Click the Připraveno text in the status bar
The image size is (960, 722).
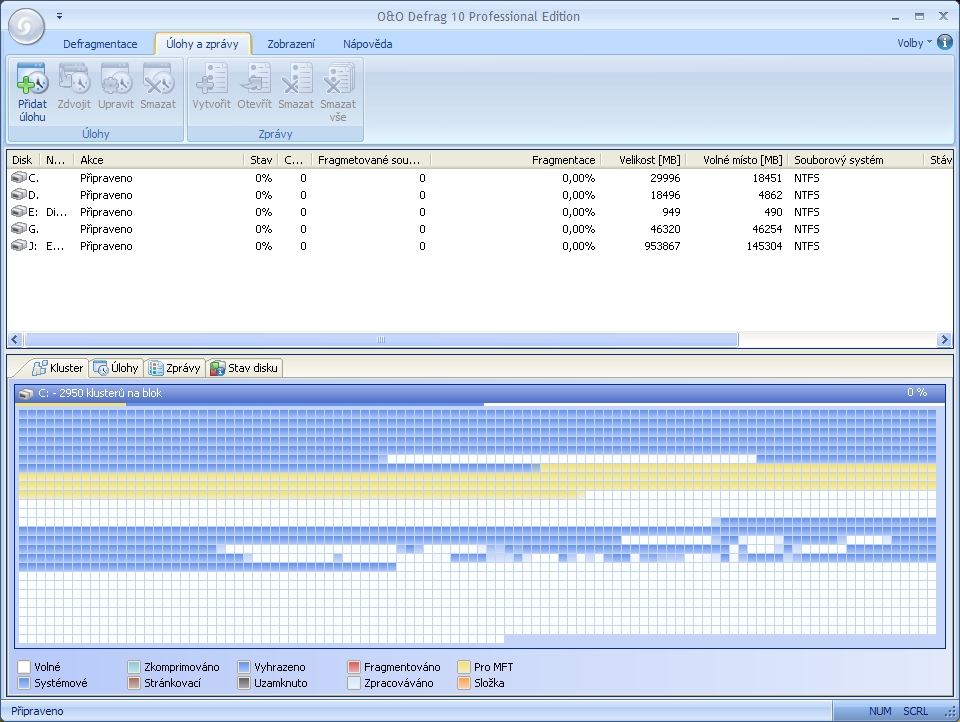point(37,711)
